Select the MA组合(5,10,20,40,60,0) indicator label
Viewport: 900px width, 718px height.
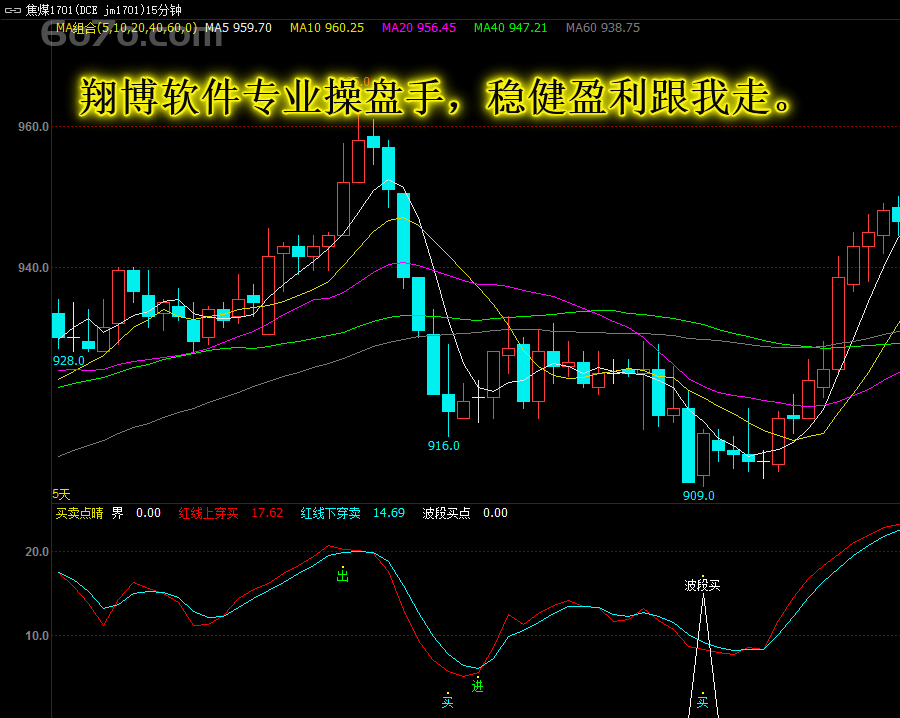click(x=126, y=28)
